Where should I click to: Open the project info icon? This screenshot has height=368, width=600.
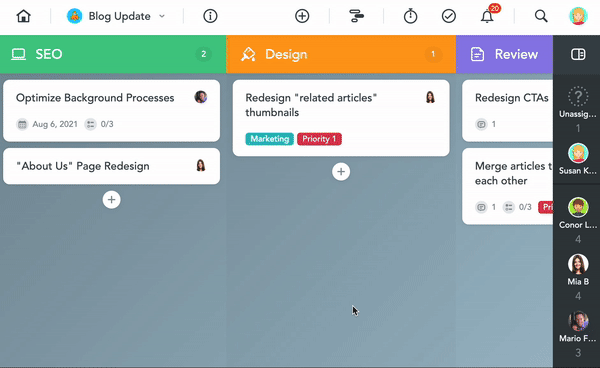click(x=210, y=16)
